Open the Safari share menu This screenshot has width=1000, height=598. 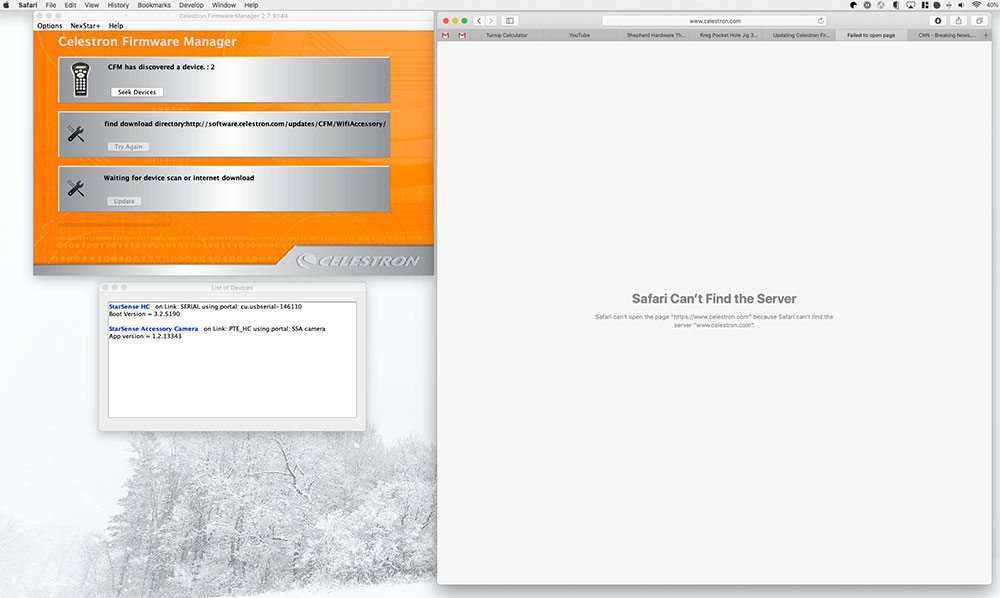point(959,20)
